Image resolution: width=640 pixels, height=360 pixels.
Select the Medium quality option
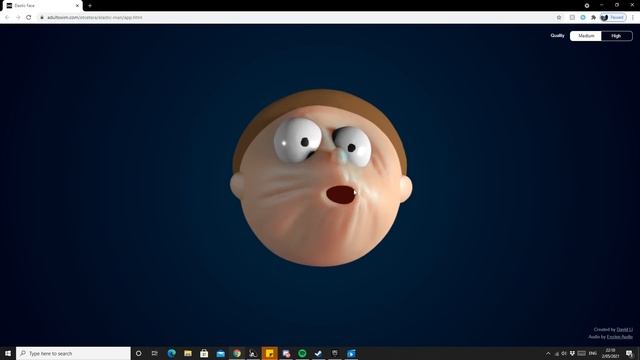[586, 36]
